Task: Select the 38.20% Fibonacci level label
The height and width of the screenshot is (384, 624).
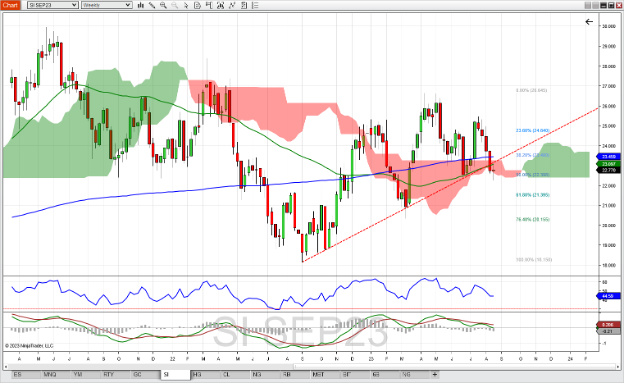Action: pos(532,155)
